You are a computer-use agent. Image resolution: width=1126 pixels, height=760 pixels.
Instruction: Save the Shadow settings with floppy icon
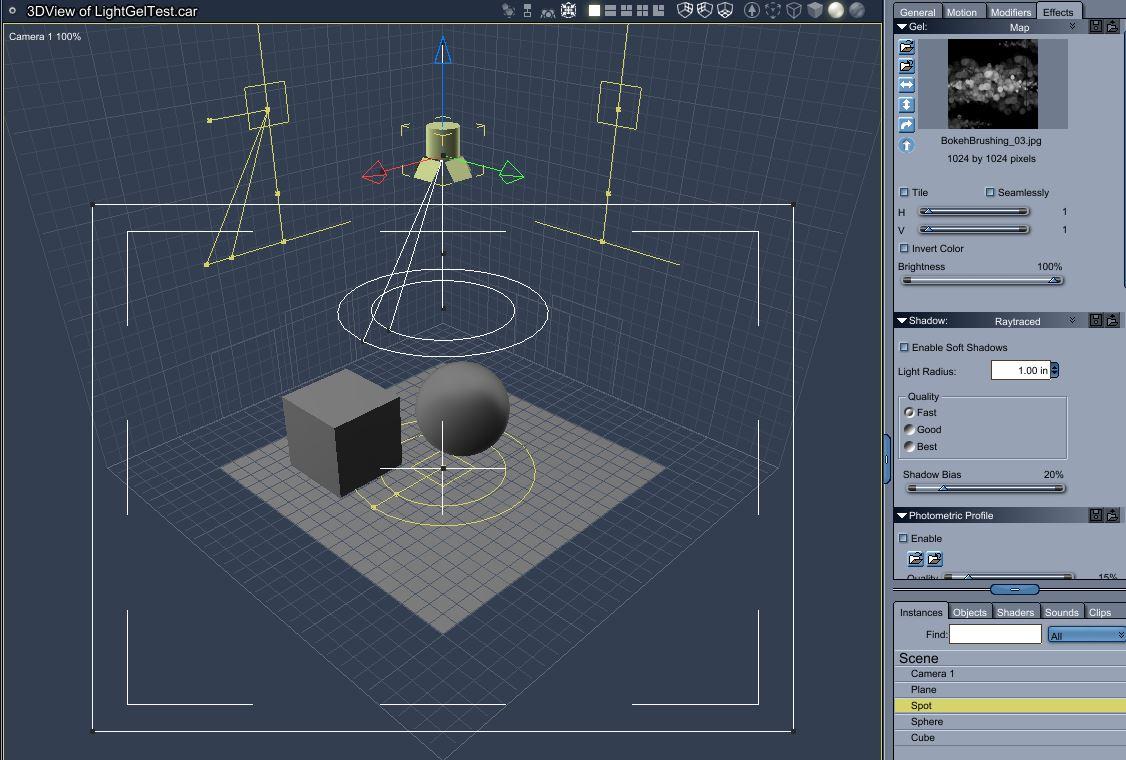coord(1096,320)
